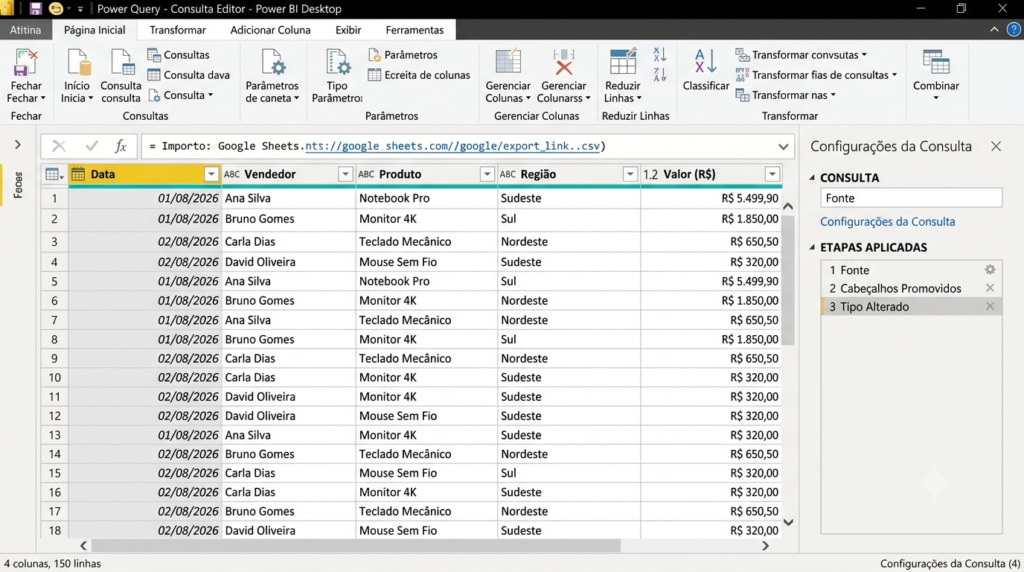Close the Configurações da Consulta pane

tap(996, 146)
